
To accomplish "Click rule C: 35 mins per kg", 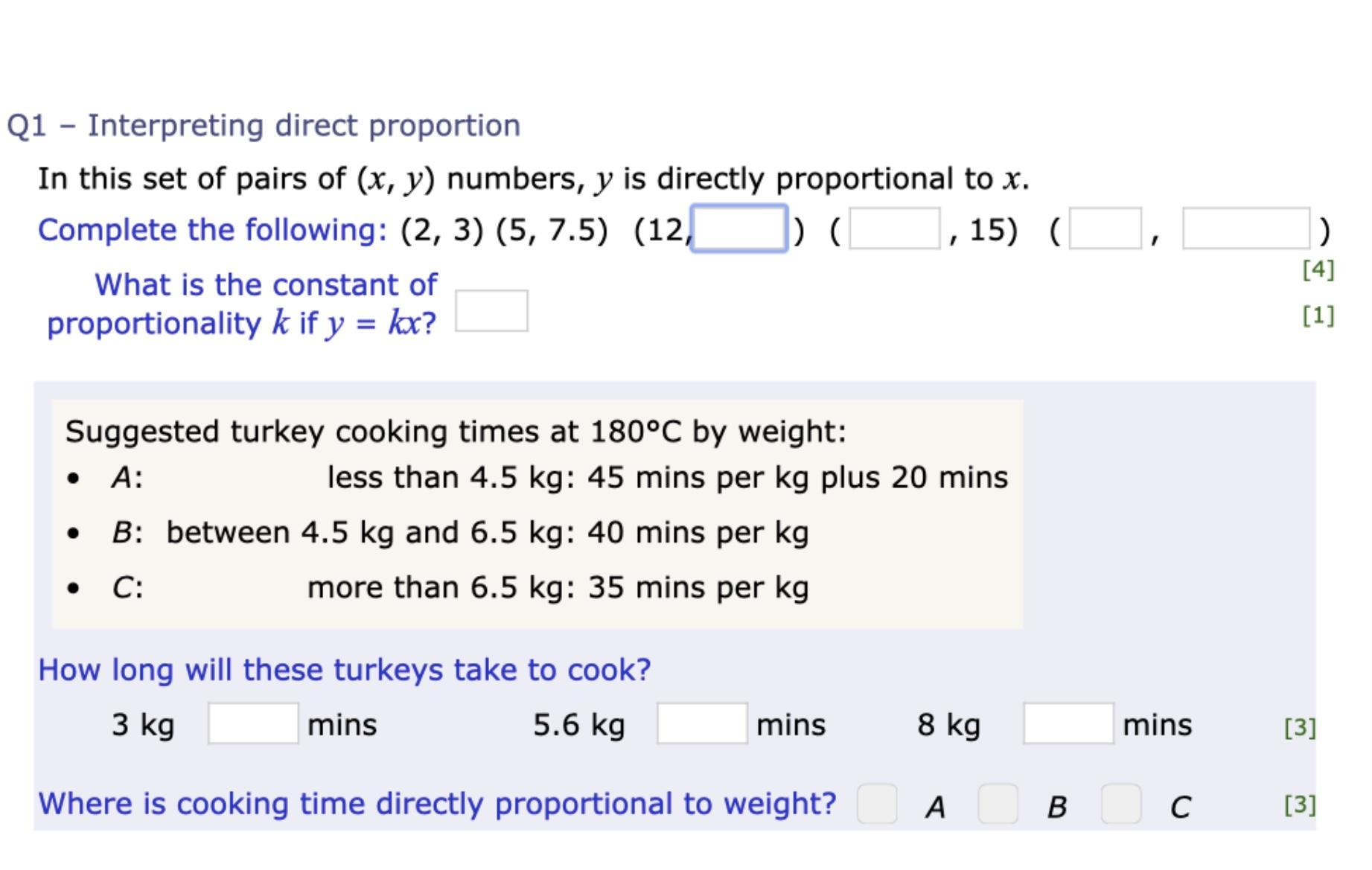I will click(558, 588).
